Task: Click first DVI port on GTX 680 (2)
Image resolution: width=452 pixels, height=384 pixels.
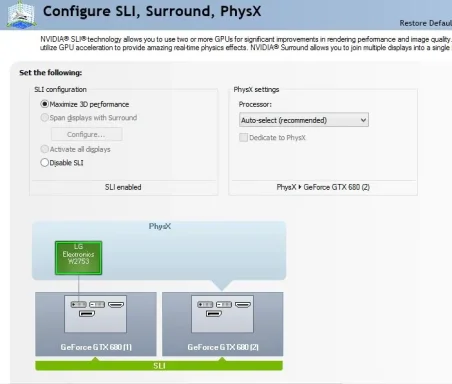Action: [x=205, y=304]
